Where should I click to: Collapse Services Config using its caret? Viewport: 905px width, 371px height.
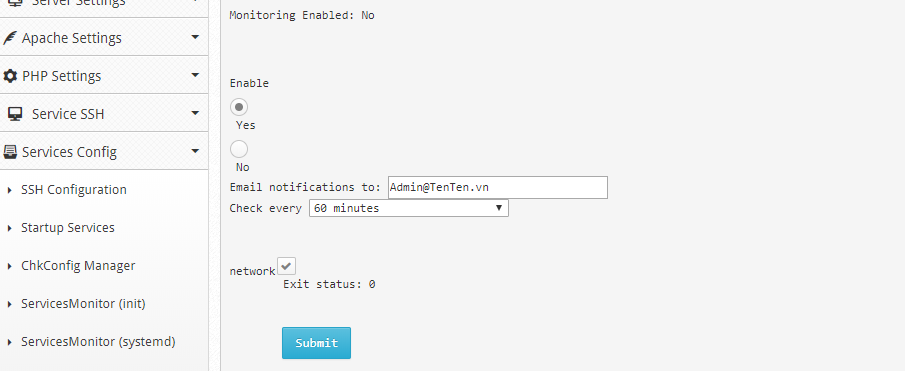pyautogui.click(x=195, y=152)
